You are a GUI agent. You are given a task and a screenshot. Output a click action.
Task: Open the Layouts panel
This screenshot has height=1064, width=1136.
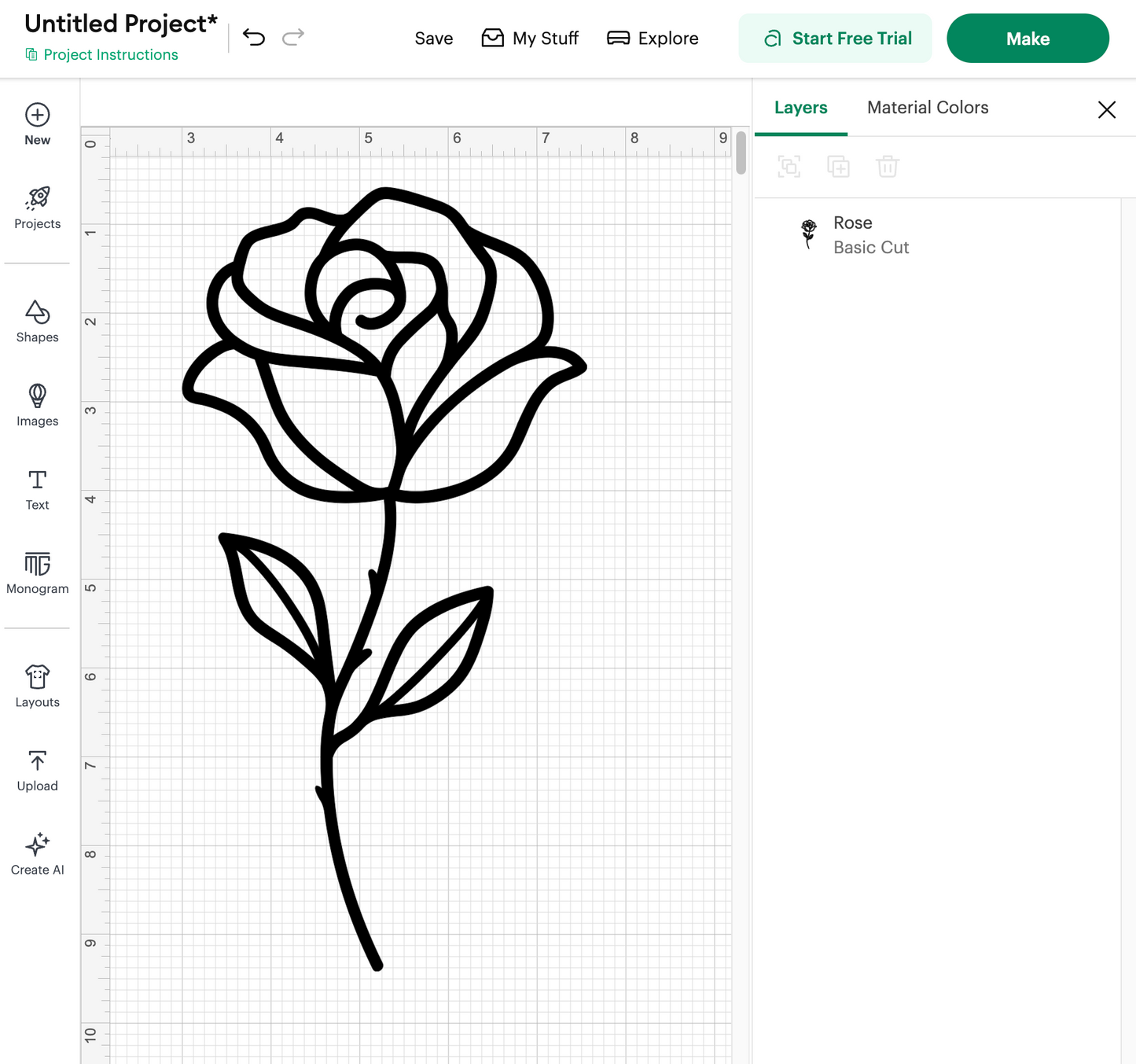tap(37, 687)
